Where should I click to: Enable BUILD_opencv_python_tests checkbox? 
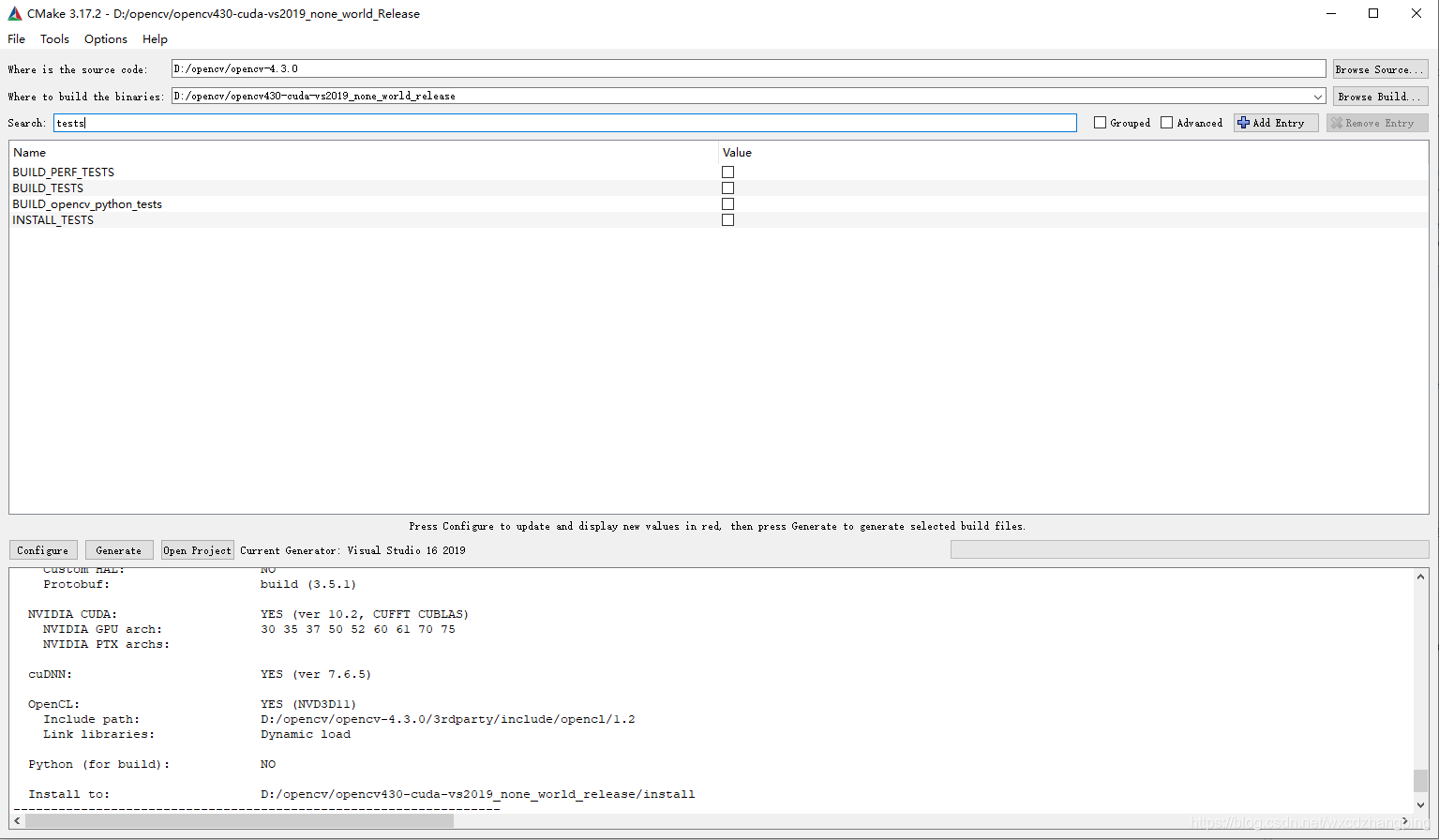pos(727,204)
